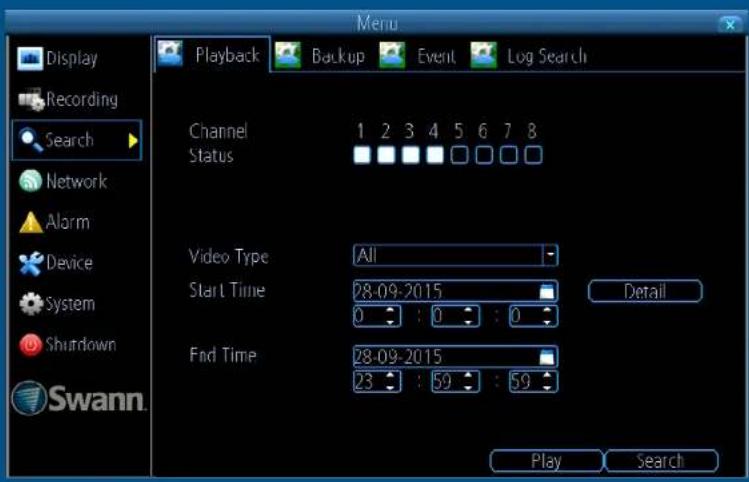The image size is (749, 482).
Task: Switch to the Log Search tab
Action: click(529, 56)
